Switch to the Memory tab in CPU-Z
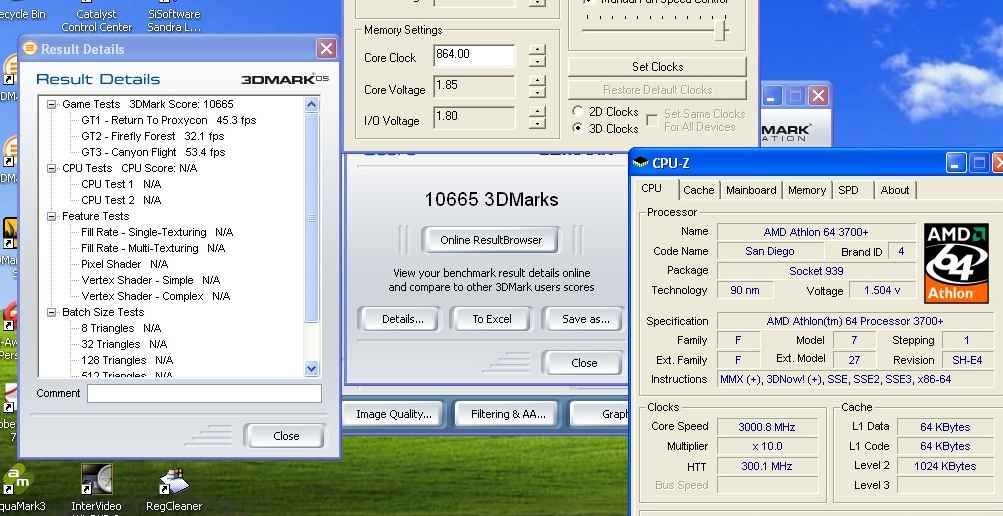 pos(806,190)
